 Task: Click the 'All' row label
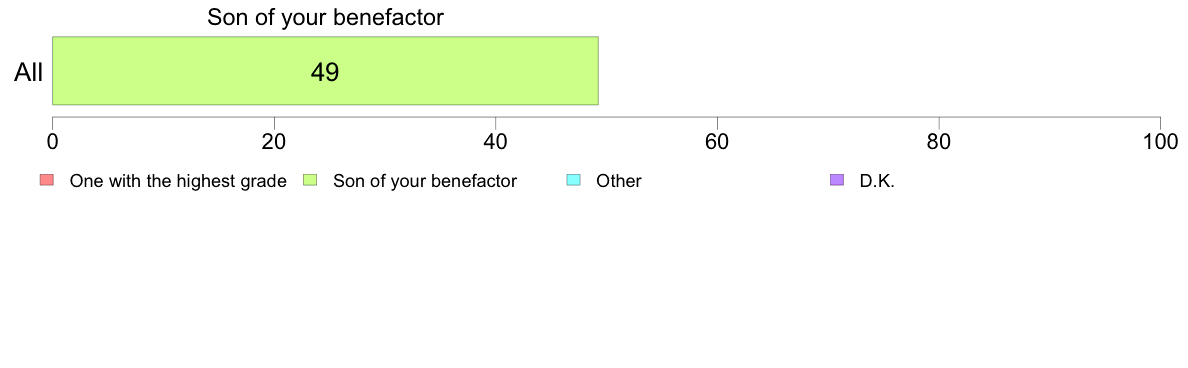pyautogui.click(x=28, y=72)
